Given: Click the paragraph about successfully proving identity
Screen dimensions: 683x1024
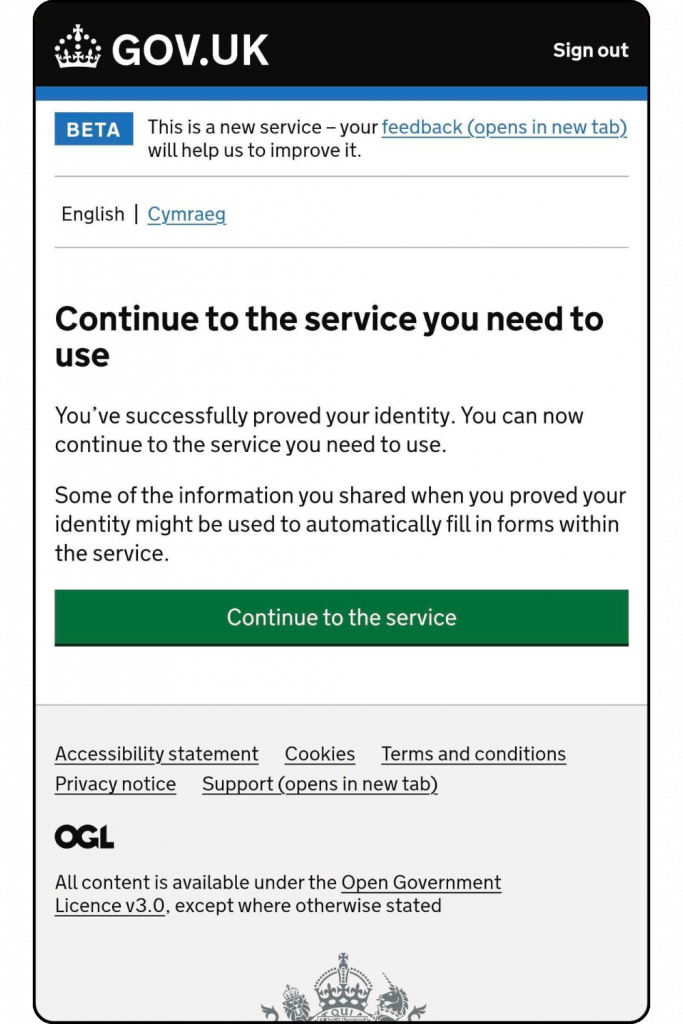Looking at the screenshot, I should click(319, 430).
